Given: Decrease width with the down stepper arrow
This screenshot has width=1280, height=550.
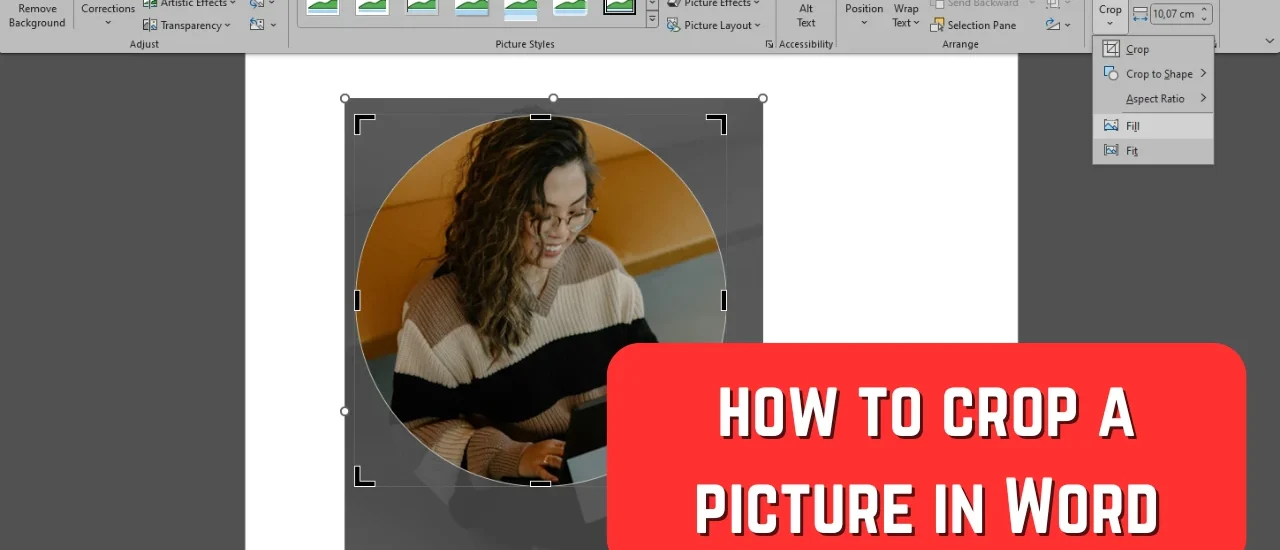Looking at the screenshot, I should [x=1205, y=19].
